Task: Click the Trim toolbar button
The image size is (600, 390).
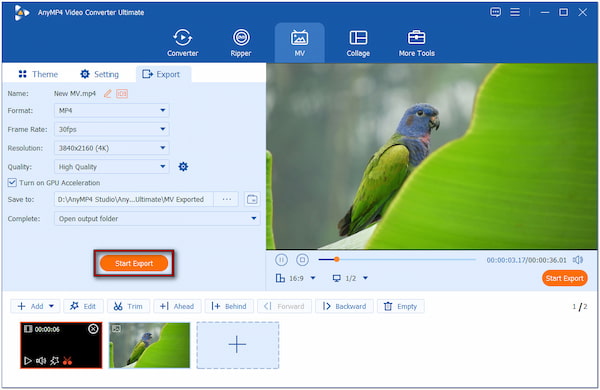Action: [128, 306]
